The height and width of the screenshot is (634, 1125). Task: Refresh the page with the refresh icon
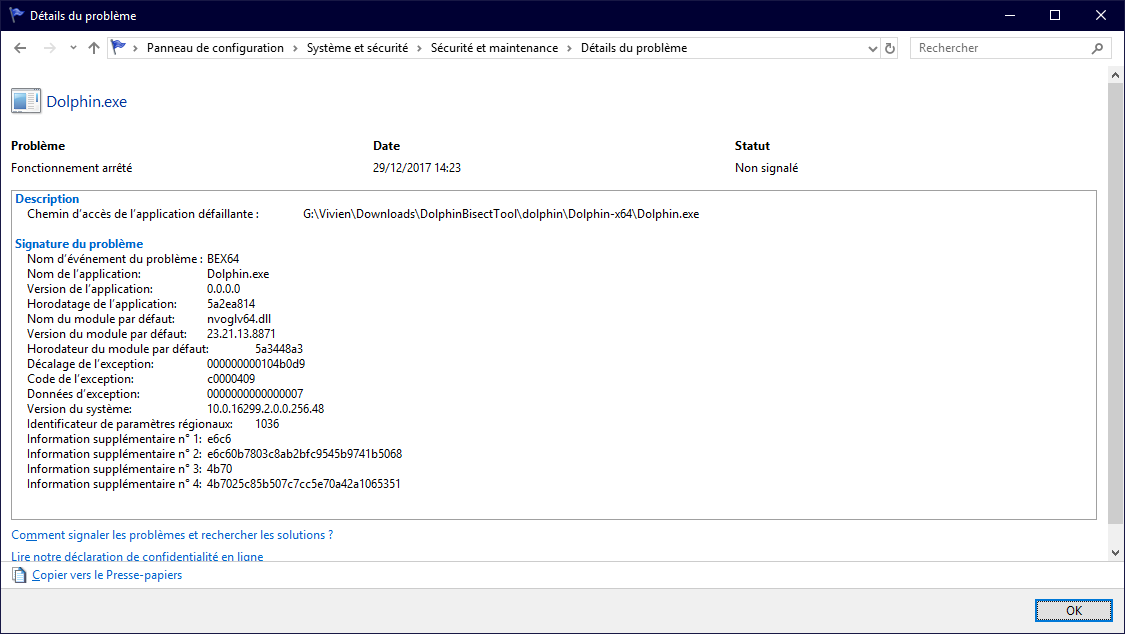tap(890, 49)
